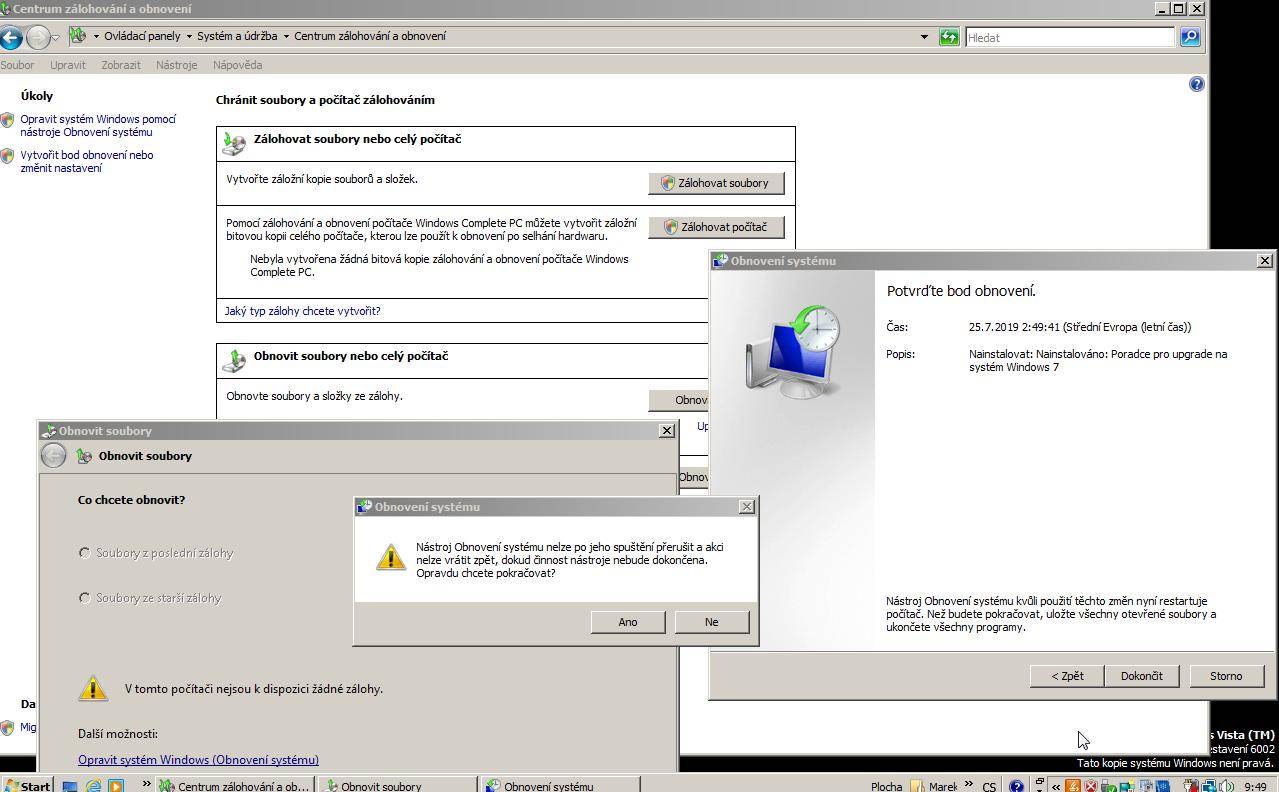Click the Dokončit button
Viewport: 1279px width, 792px height.
(x=1142, y=676)
